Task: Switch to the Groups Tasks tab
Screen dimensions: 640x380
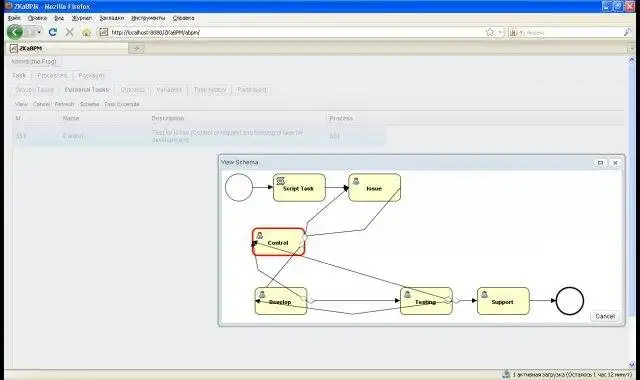Action: point(34,89)
